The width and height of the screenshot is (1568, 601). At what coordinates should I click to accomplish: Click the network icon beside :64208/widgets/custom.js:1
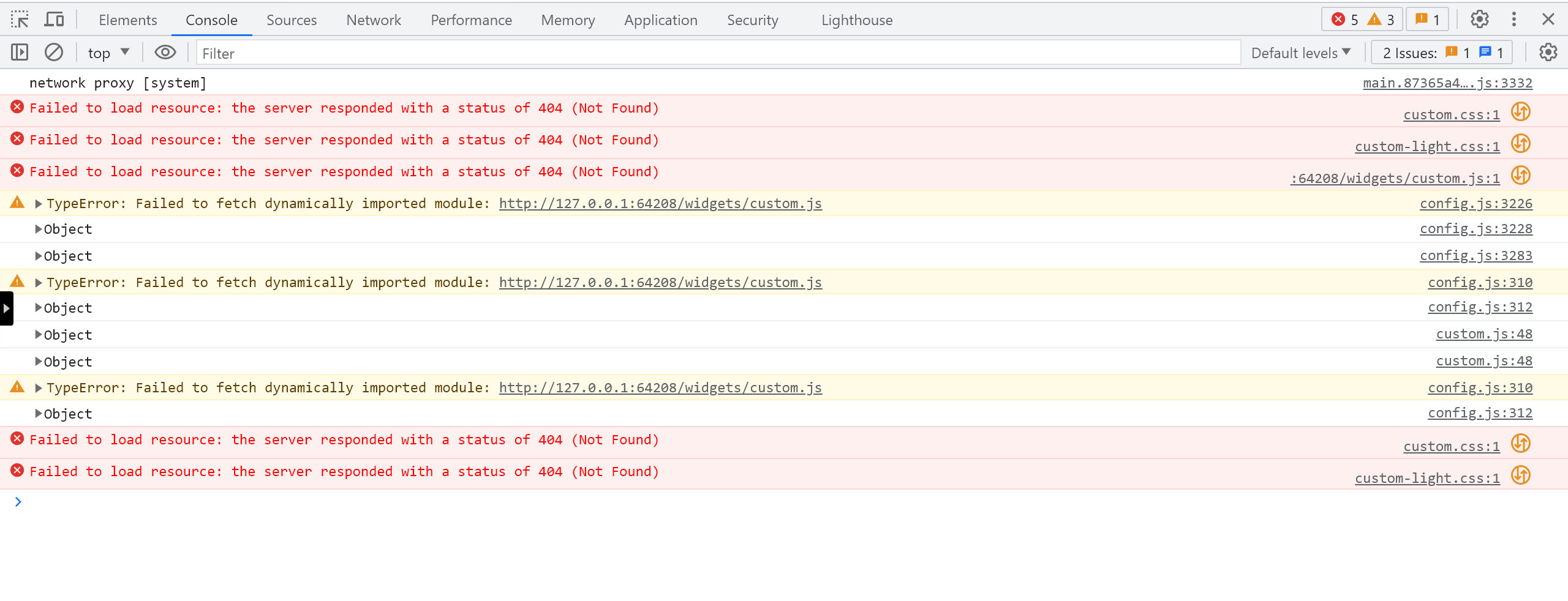click(1521, 176)
